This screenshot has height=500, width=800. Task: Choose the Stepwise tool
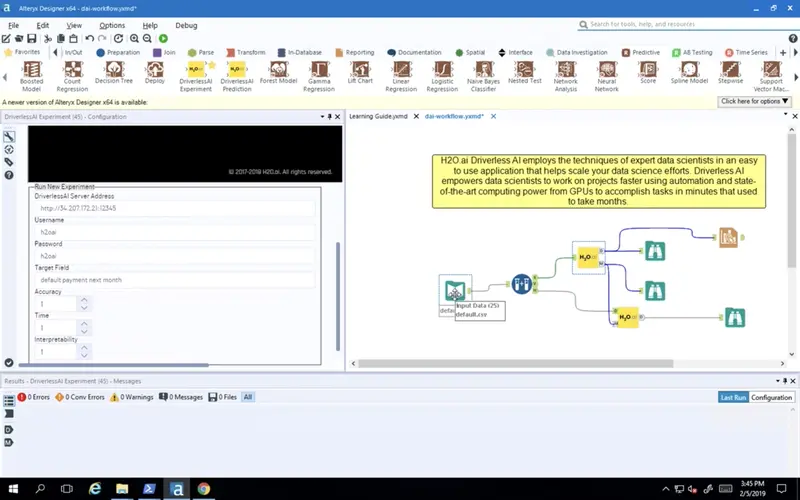[730, 73]
